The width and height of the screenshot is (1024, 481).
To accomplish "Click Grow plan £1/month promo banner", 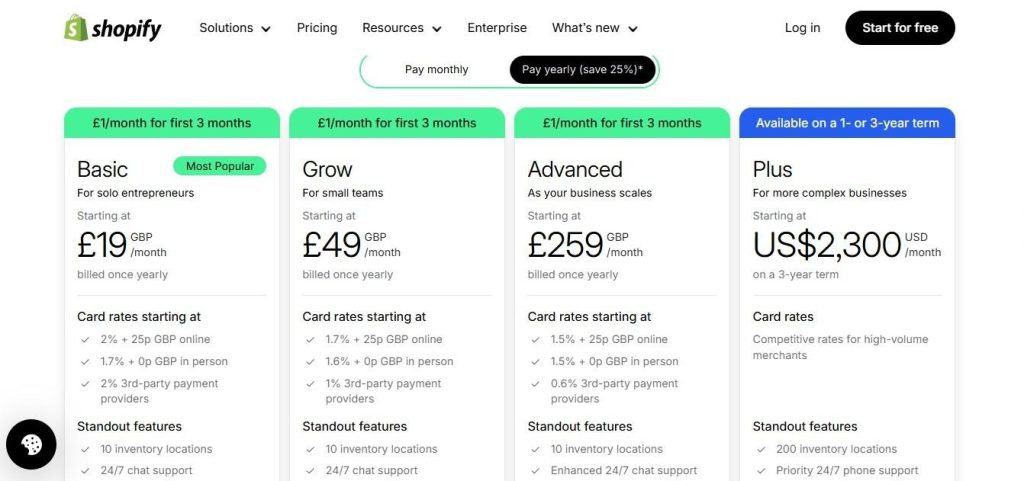I will click(x=397, y=123).
